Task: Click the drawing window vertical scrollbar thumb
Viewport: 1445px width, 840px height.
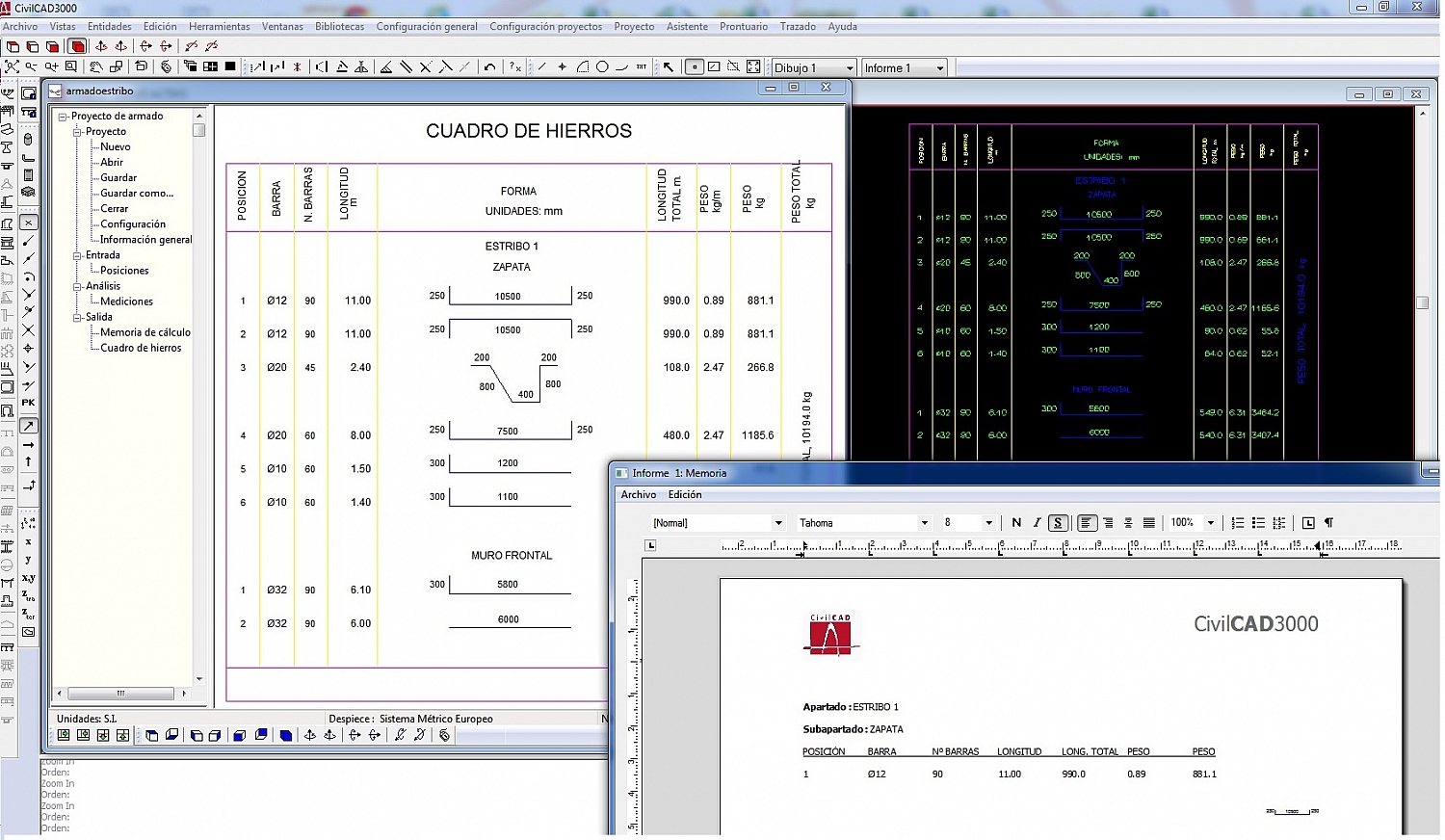Action: tap(1423, 302)
